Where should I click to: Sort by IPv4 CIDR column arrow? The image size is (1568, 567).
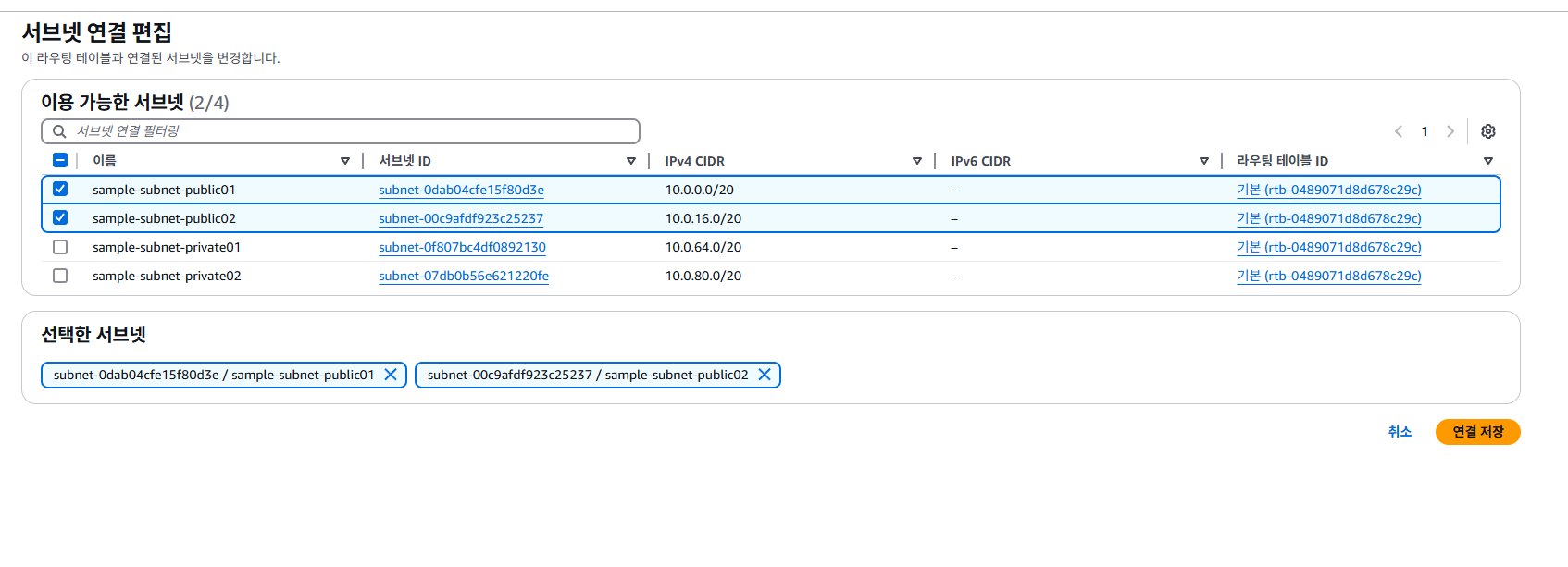click(x=917, y=161)
